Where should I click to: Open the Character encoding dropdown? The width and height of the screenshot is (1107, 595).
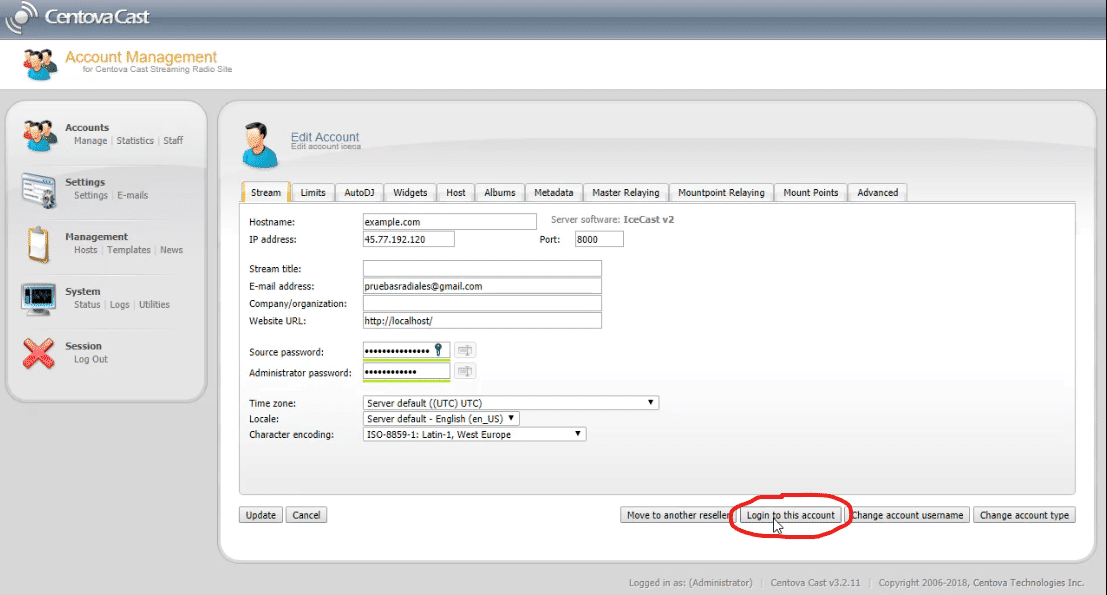[x=474, y=434]
